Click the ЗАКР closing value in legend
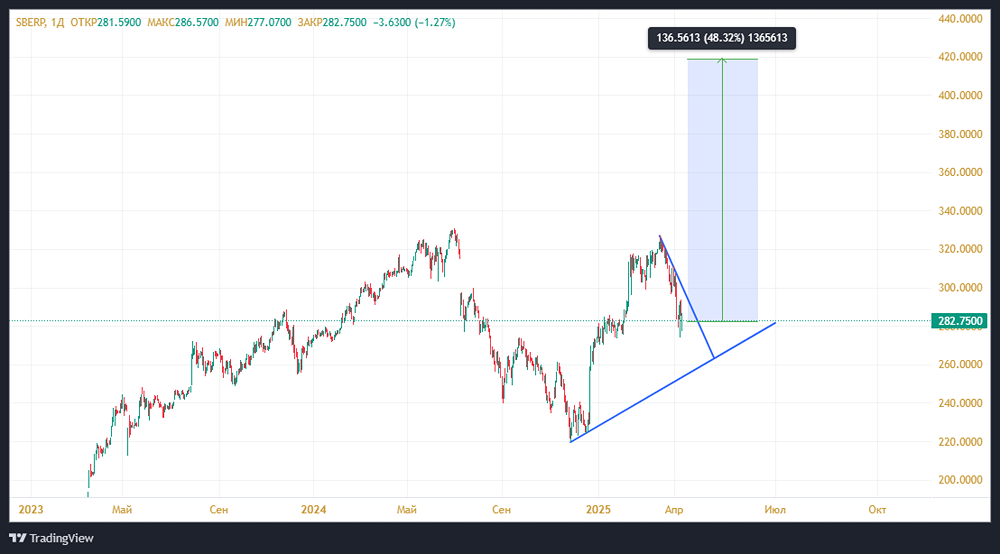 (x=349, y=22)
